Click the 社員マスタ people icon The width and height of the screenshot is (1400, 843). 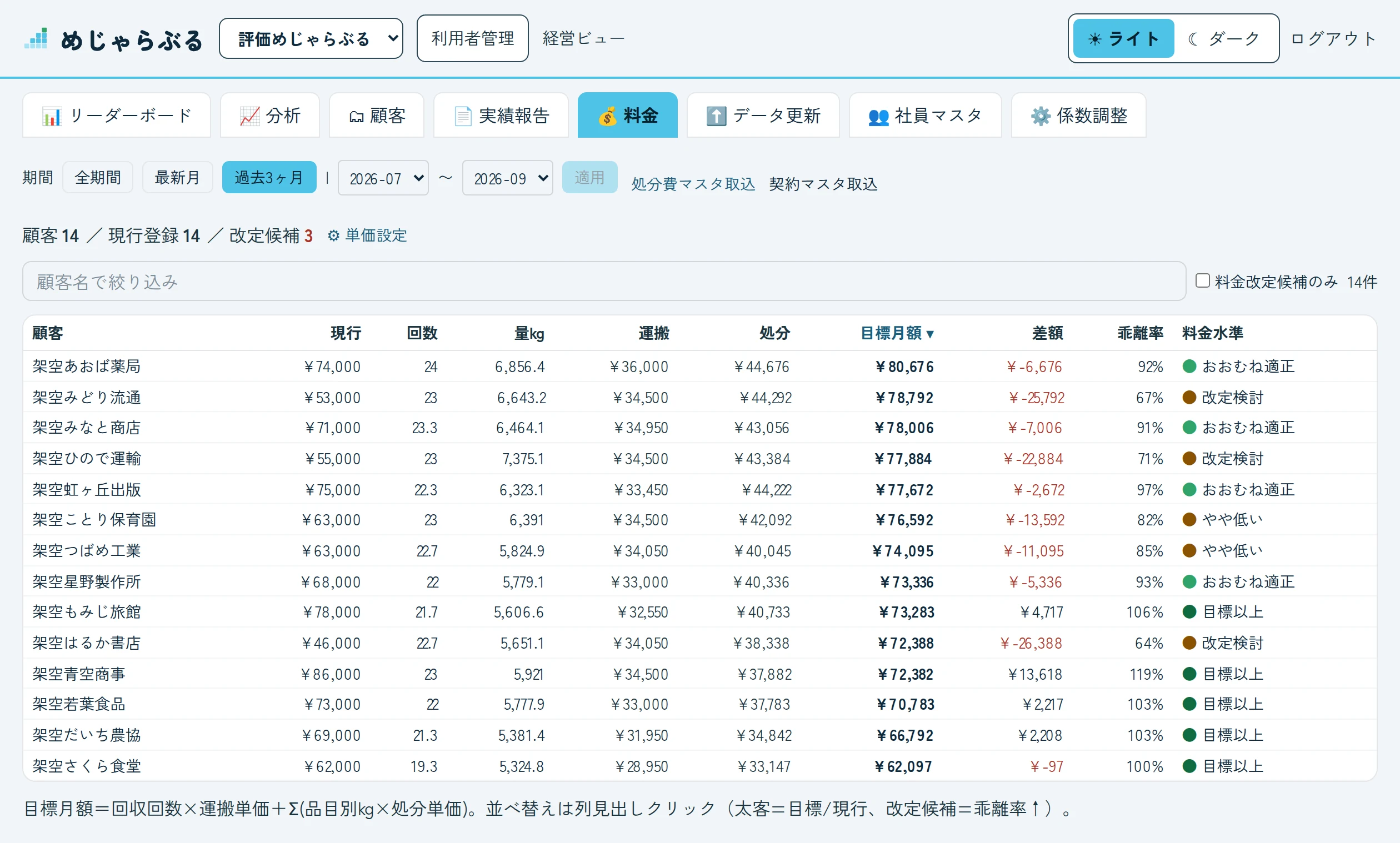[x=878, y=117]
